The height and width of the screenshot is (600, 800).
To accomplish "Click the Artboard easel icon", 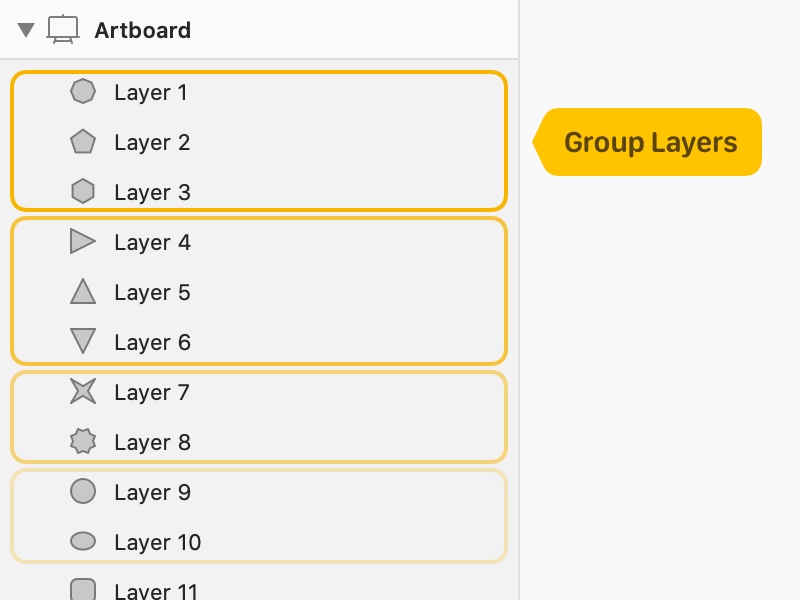I will click(x=63, y=30).
